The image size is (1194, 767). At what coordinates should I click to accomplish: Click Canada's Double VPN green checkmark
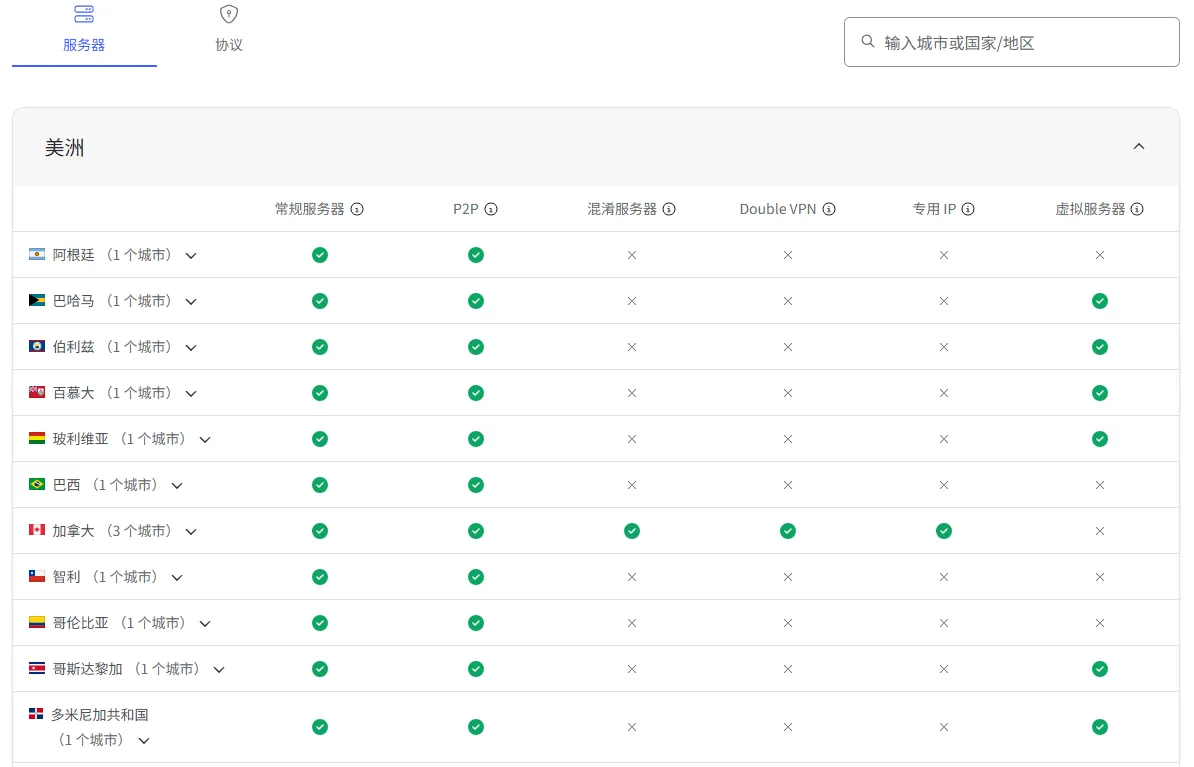point(788,531)
